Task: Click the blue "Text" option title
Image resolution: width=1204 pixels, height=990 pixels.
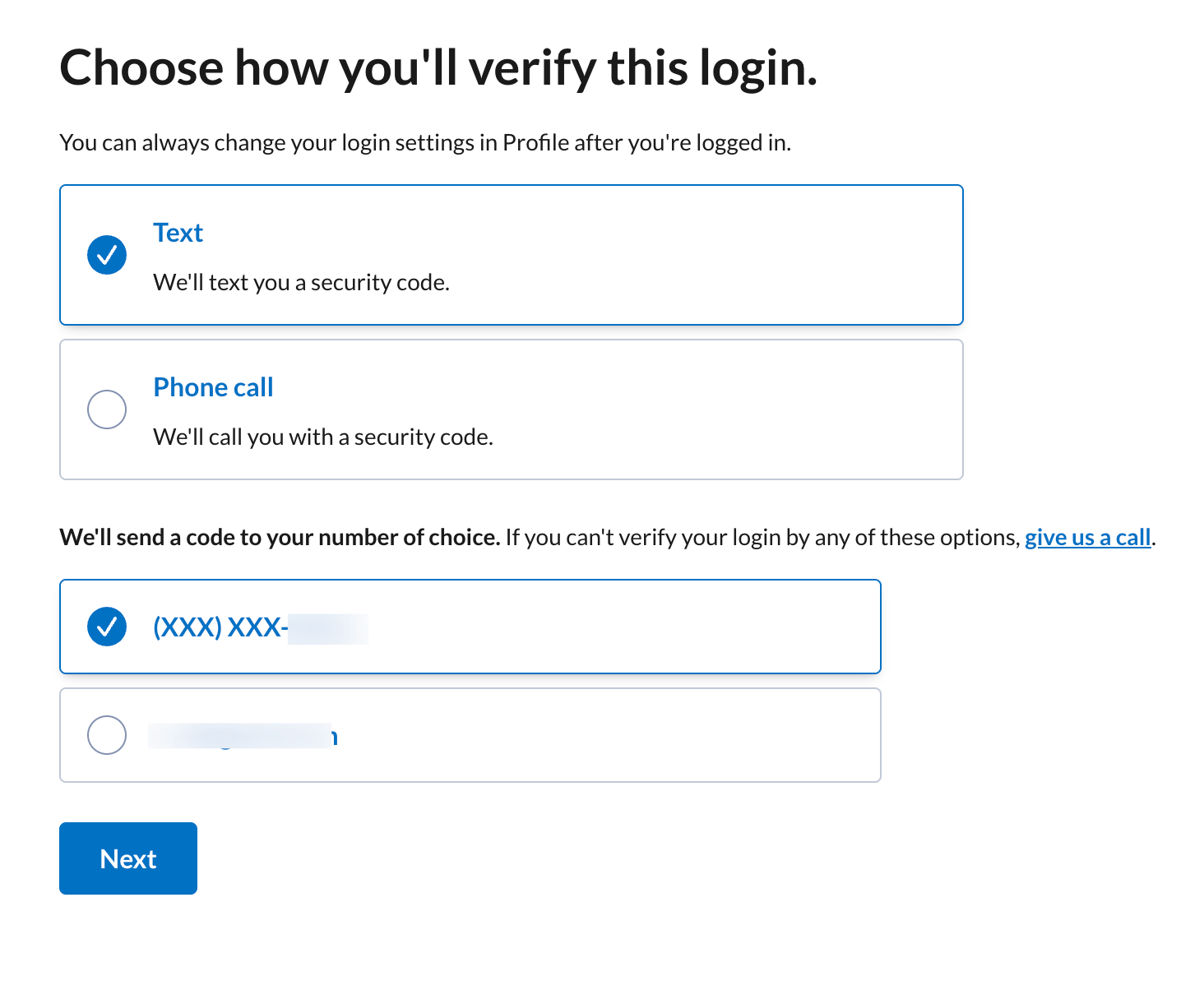Action: coord(178,233)
